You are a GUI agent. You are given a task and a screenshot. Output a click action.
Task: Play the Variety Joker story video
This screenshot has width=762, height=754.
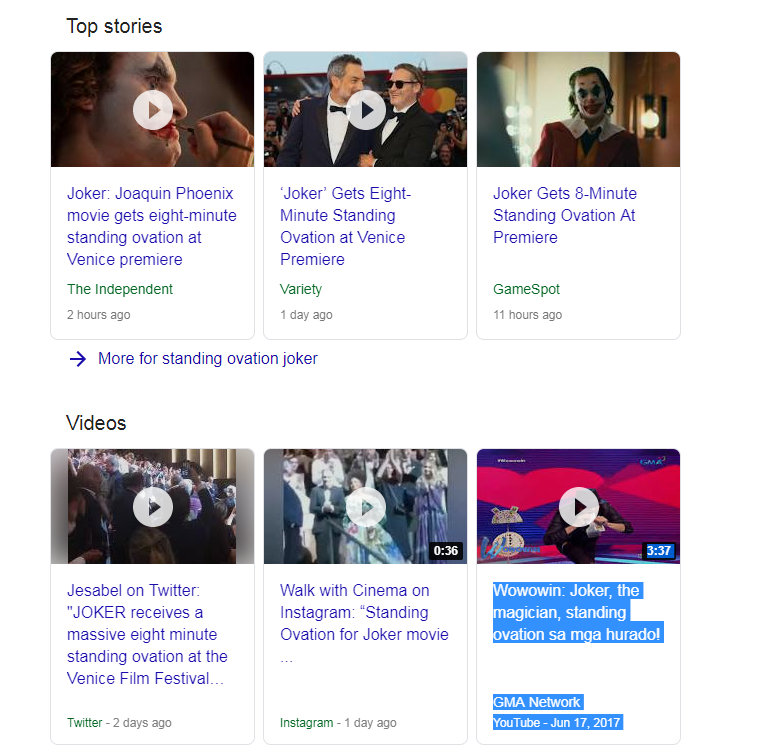[365, 110]
